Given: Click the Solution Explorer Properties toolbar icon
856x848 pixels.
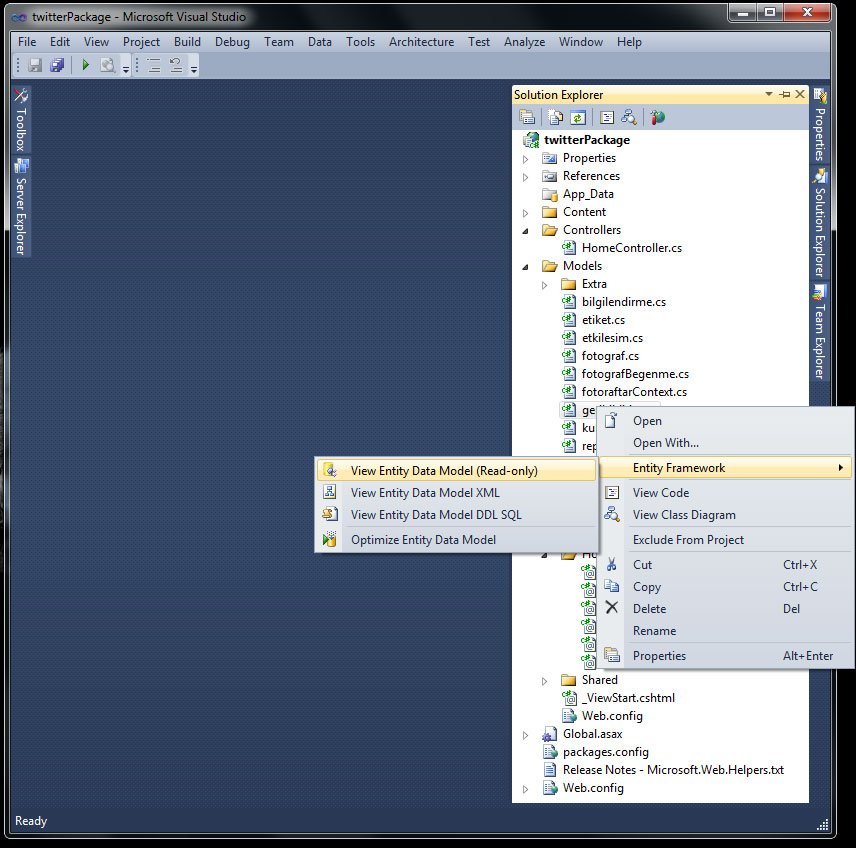Looking at the screenshot, I should (526, 117).
